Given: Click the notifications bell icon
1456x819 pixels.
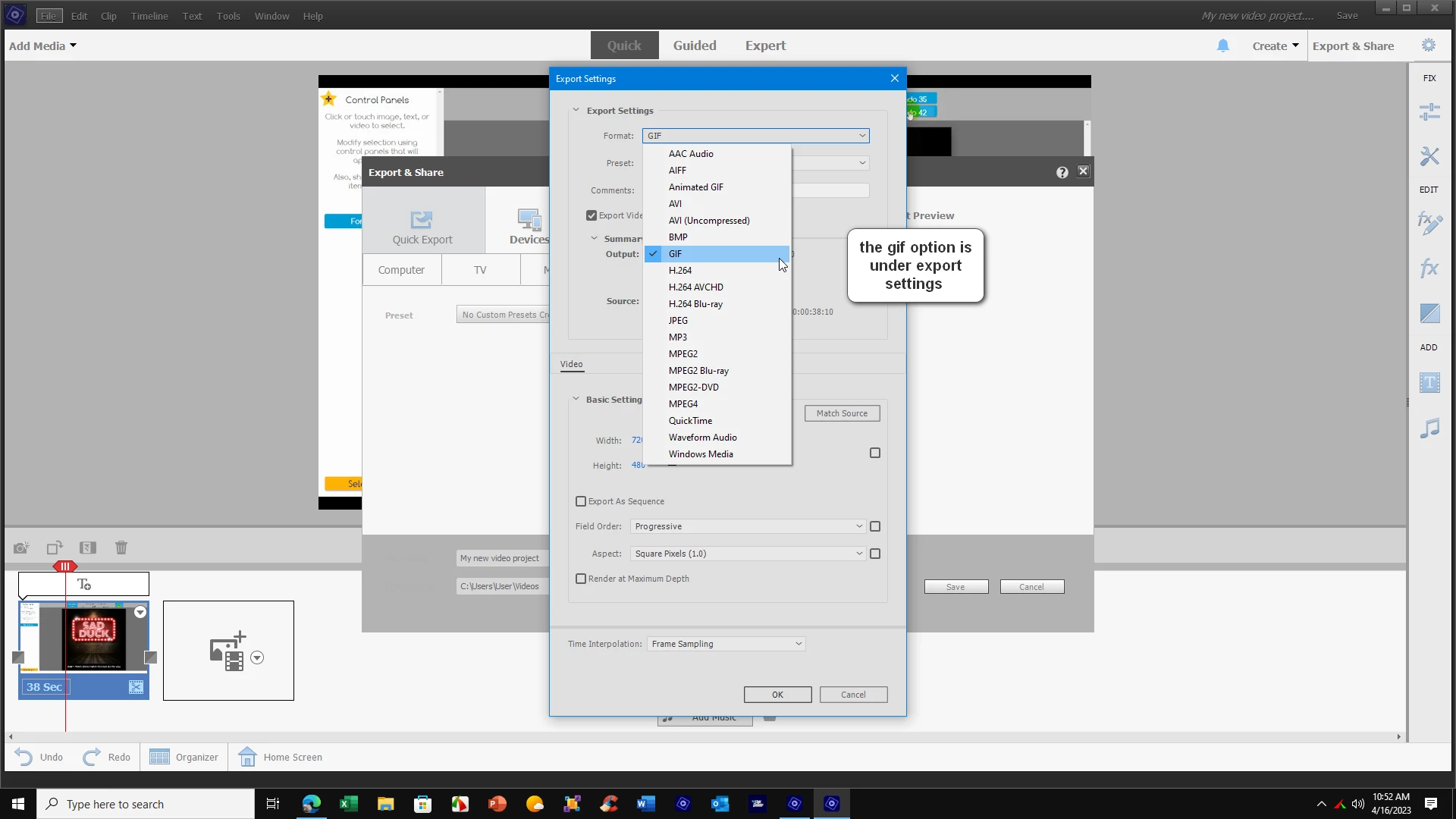Looking at the screenshot, I should tap(1222, 45).
